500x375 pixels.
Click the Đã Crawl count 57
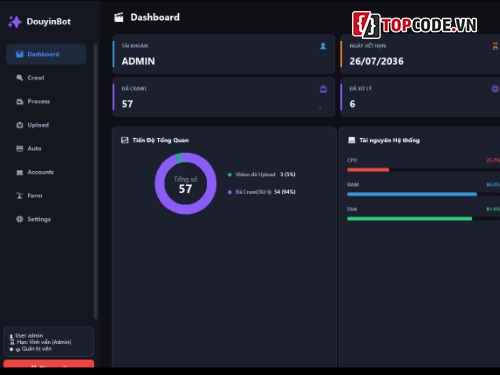pyautogui.click(x=127, y=104)
